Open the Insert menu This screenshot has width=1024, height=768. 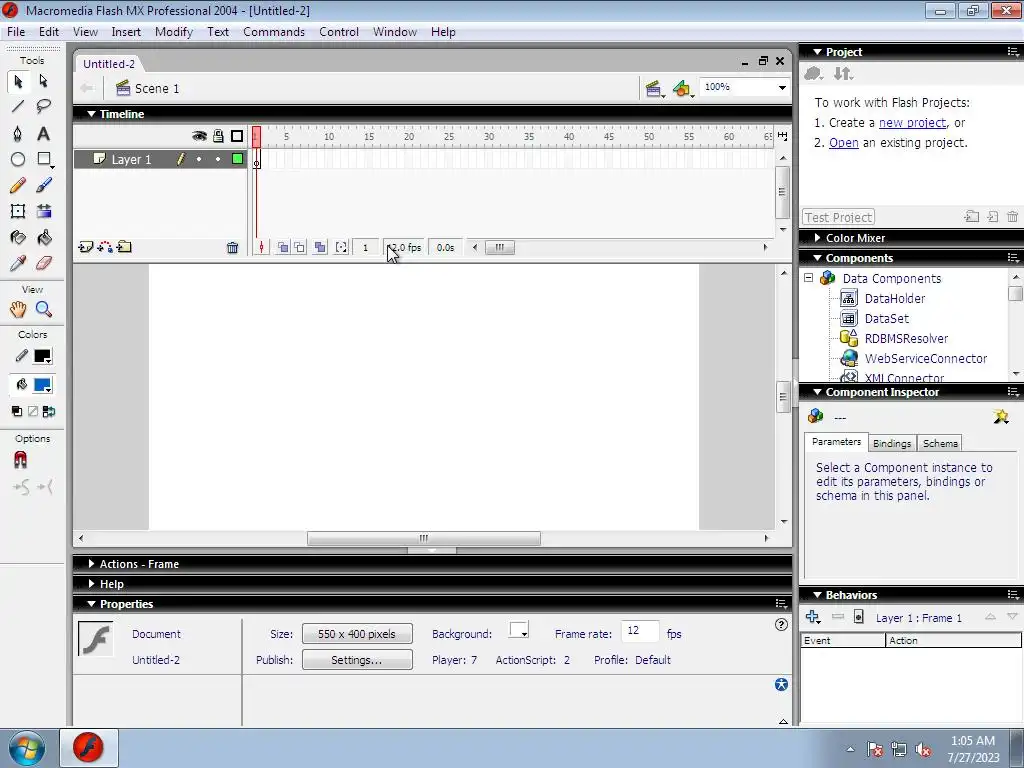pyautogui.click(x=126, y=32)
